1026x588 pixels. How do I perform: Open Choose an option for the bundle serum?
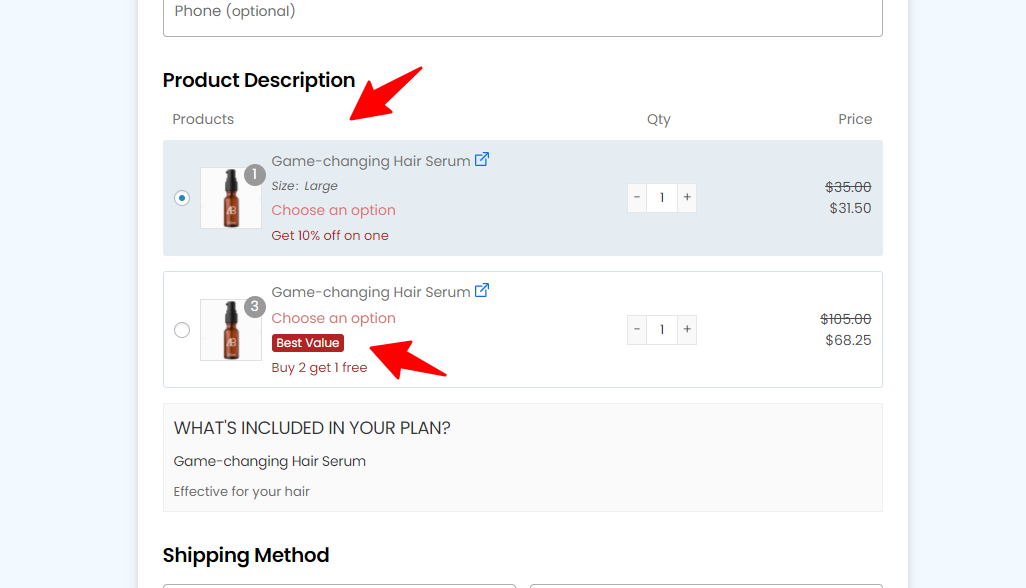pyautogui.click(x=333, y=317)
